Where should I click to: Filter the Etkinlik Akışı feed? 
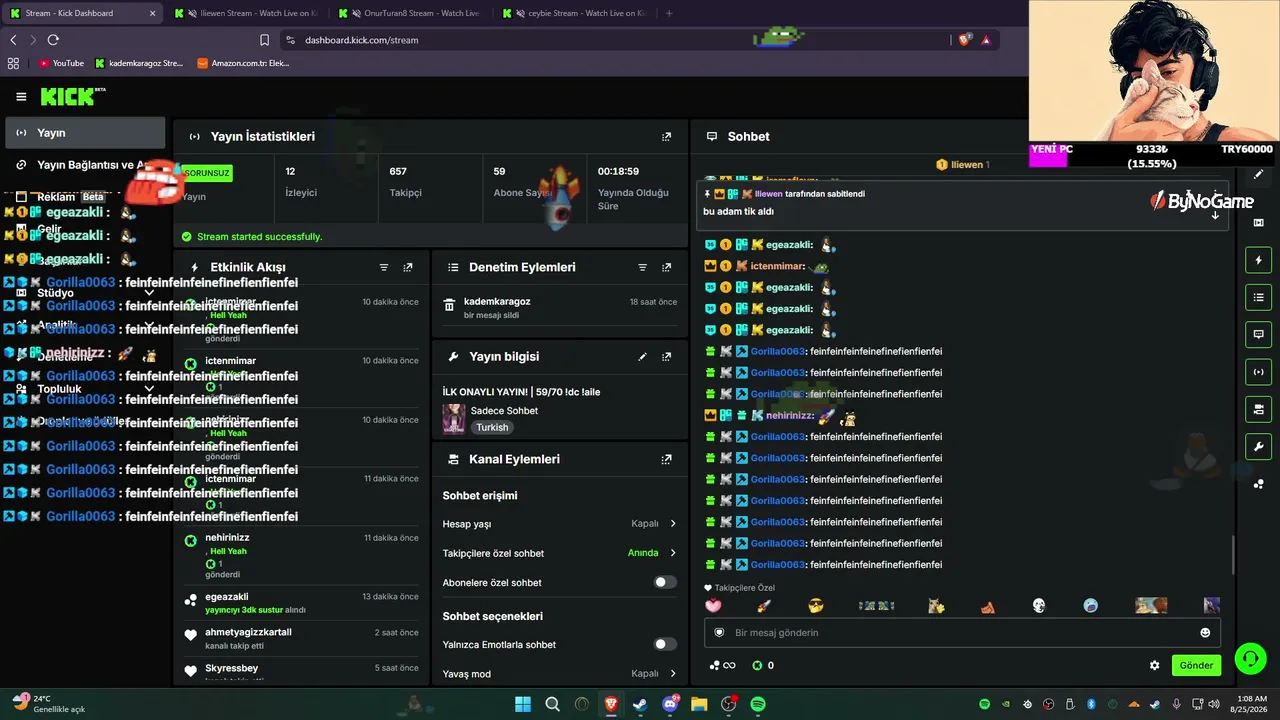pos(384,267)
